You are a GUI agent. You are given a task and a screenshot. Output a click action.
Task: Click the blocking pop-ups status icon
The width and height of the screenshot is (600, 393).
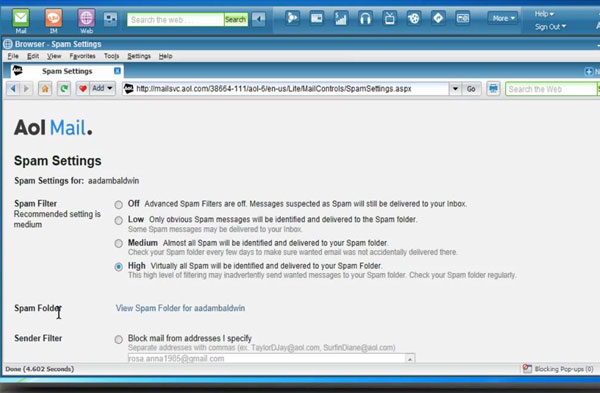click(527, 369)
